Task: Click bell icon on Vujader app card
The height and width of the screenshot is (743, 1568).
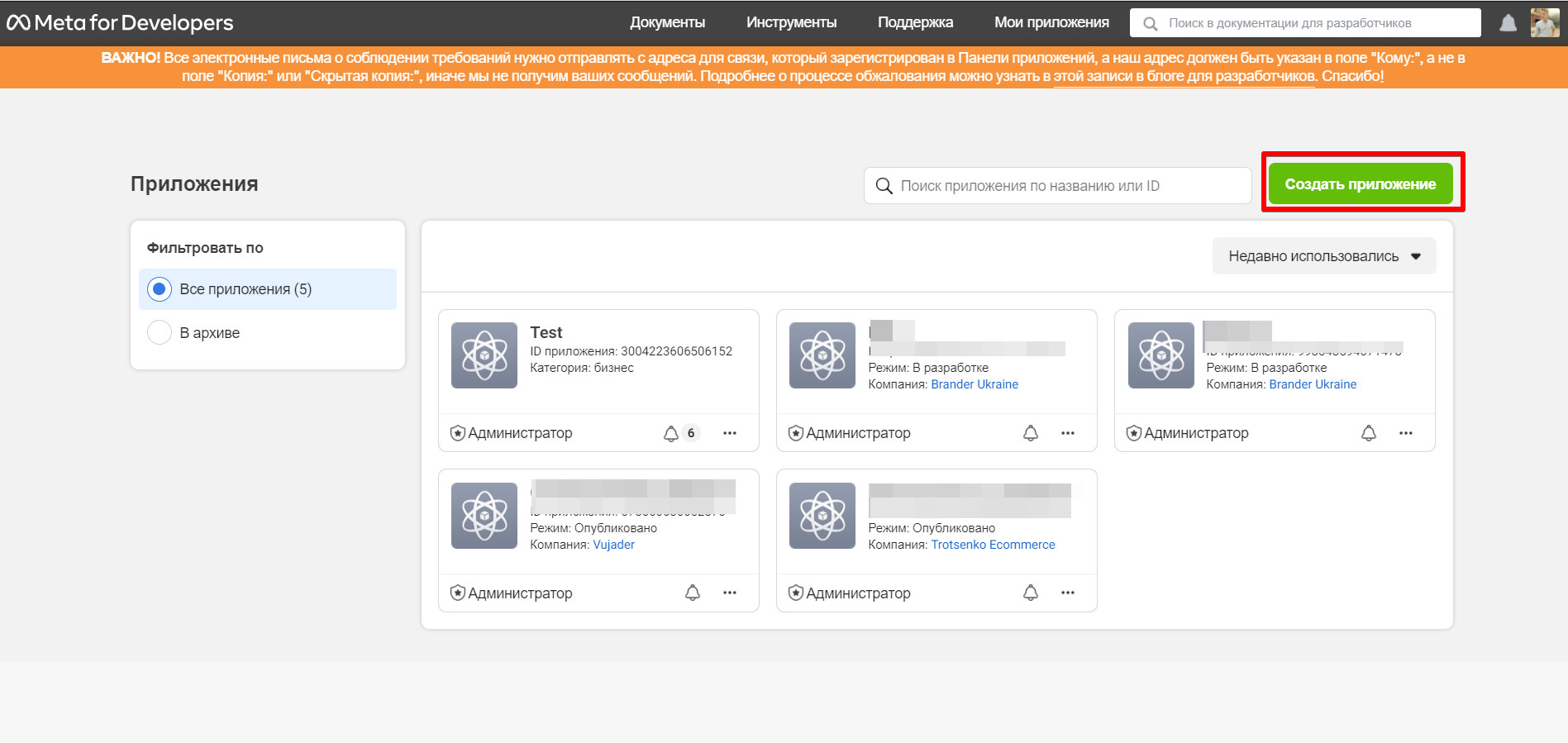Action: point(693,593)
